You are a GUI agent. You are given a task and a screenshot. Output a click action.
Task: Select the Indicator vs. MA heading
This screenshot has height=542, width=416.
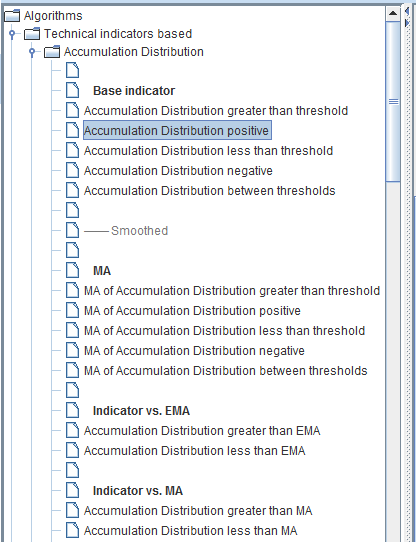[x=138, y=491]
